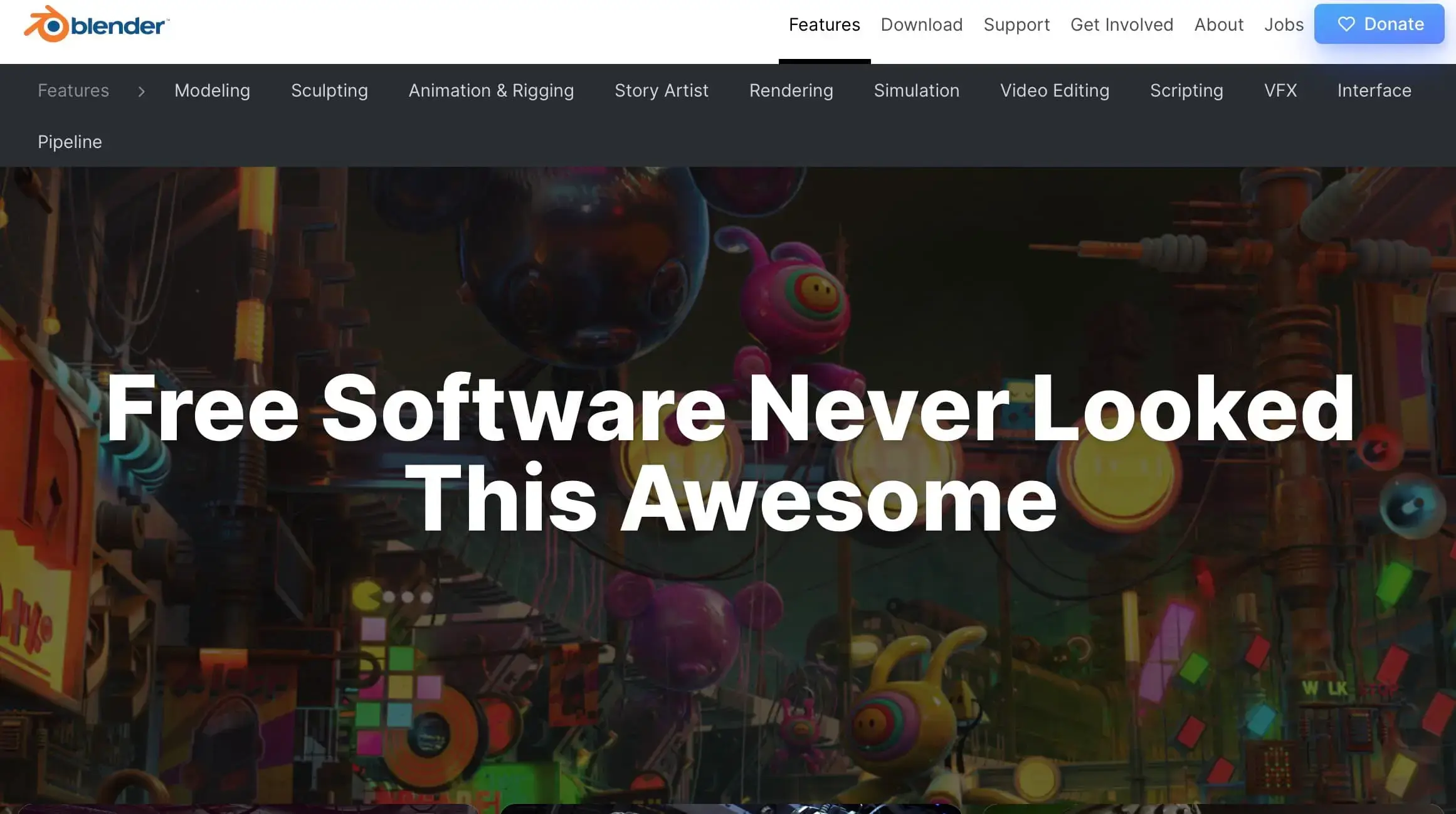This screenshot has height=814, width=1456.
Task: Open the Download page
Action: [921, 25]
